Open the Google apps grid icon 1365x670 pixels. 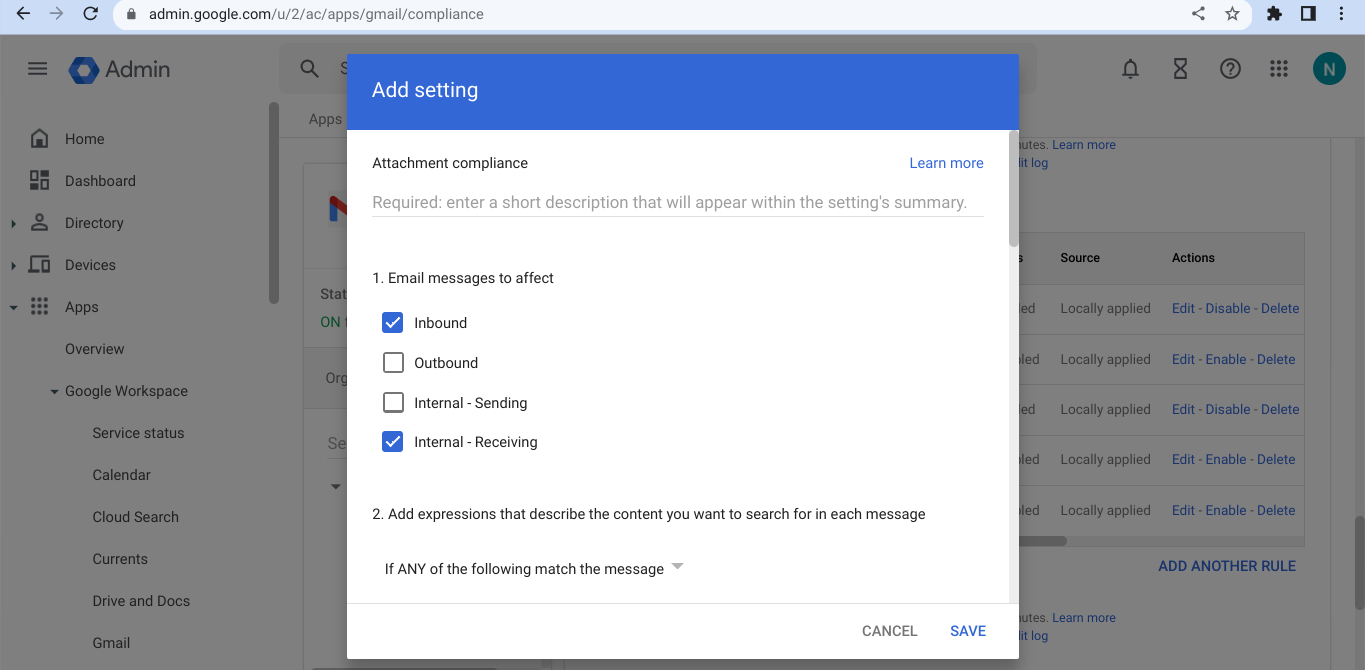[1278, 69]
